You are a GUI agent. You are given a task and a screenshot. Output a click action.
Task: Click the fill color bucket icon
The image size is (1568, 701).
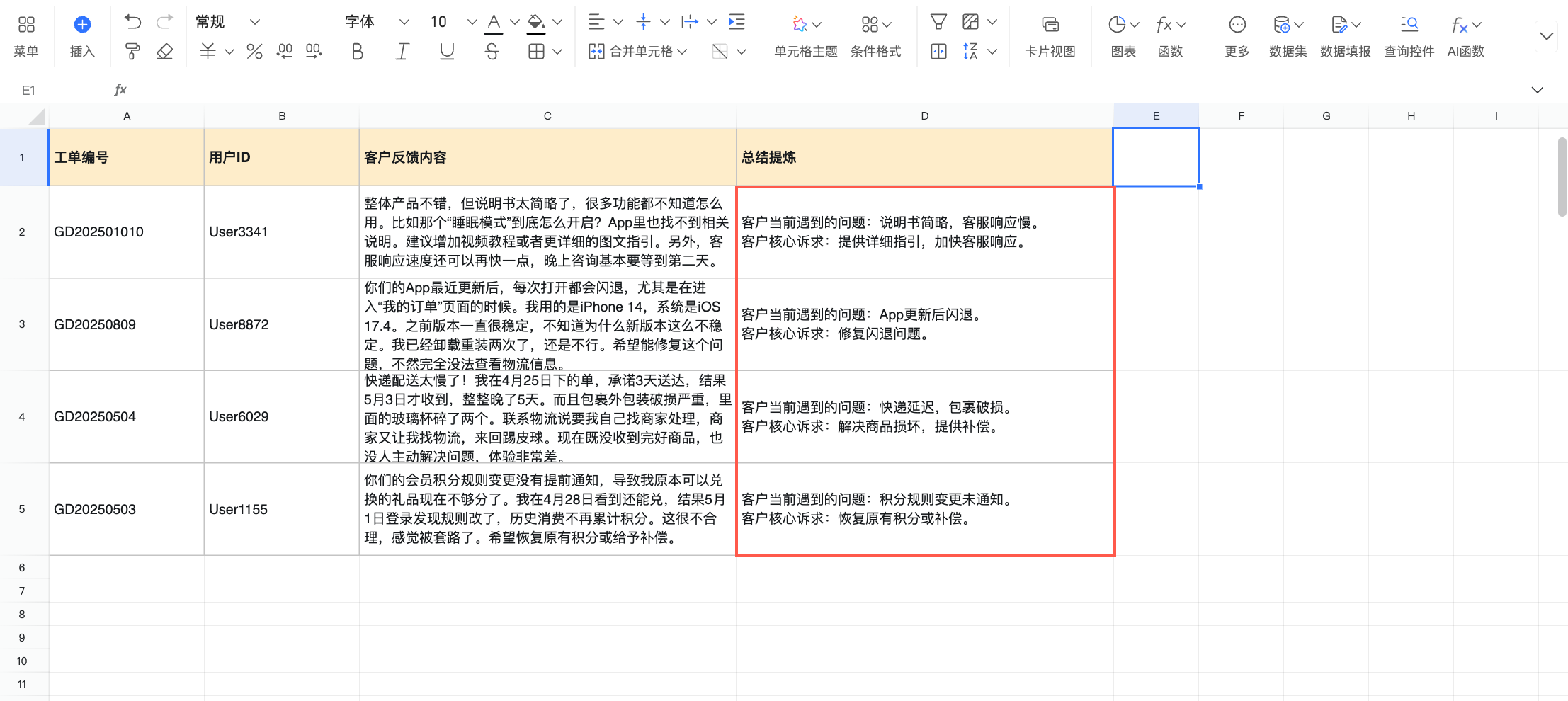[x=536, y=23]
